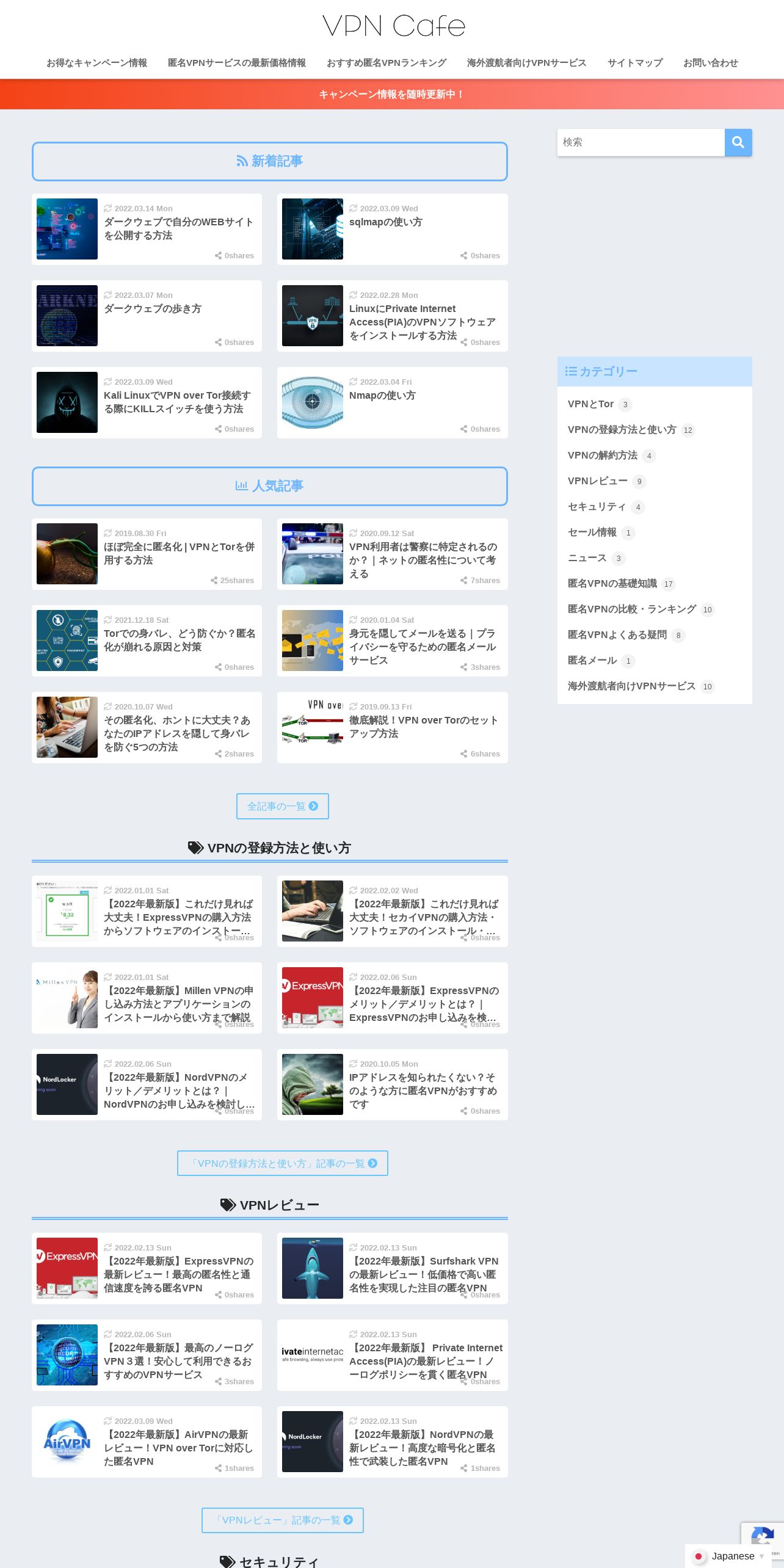This screenshot has height=1568, width=784.
Task: Open thumbnail of ダークウェブの歩き方 article
Action: (67, 316)
